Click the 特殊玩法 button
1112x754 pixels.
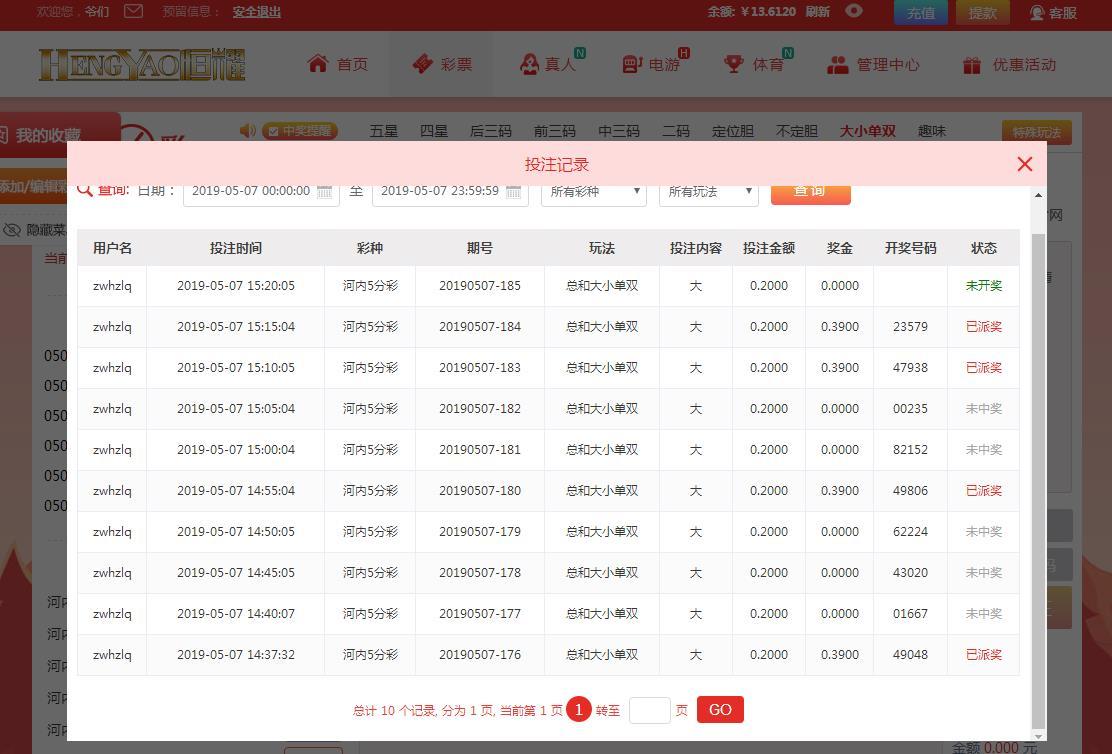1037,133
